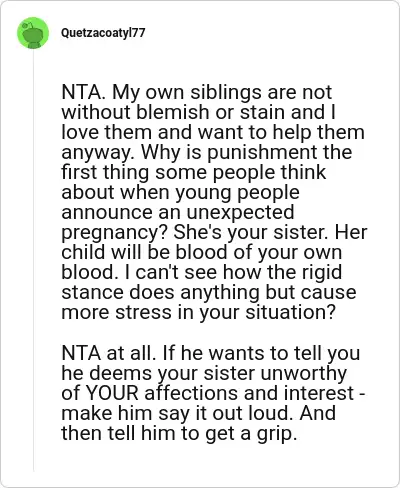
Task: Click the first paragraph starting 'NTA. My own siblings'
Action: coord(214,202)
